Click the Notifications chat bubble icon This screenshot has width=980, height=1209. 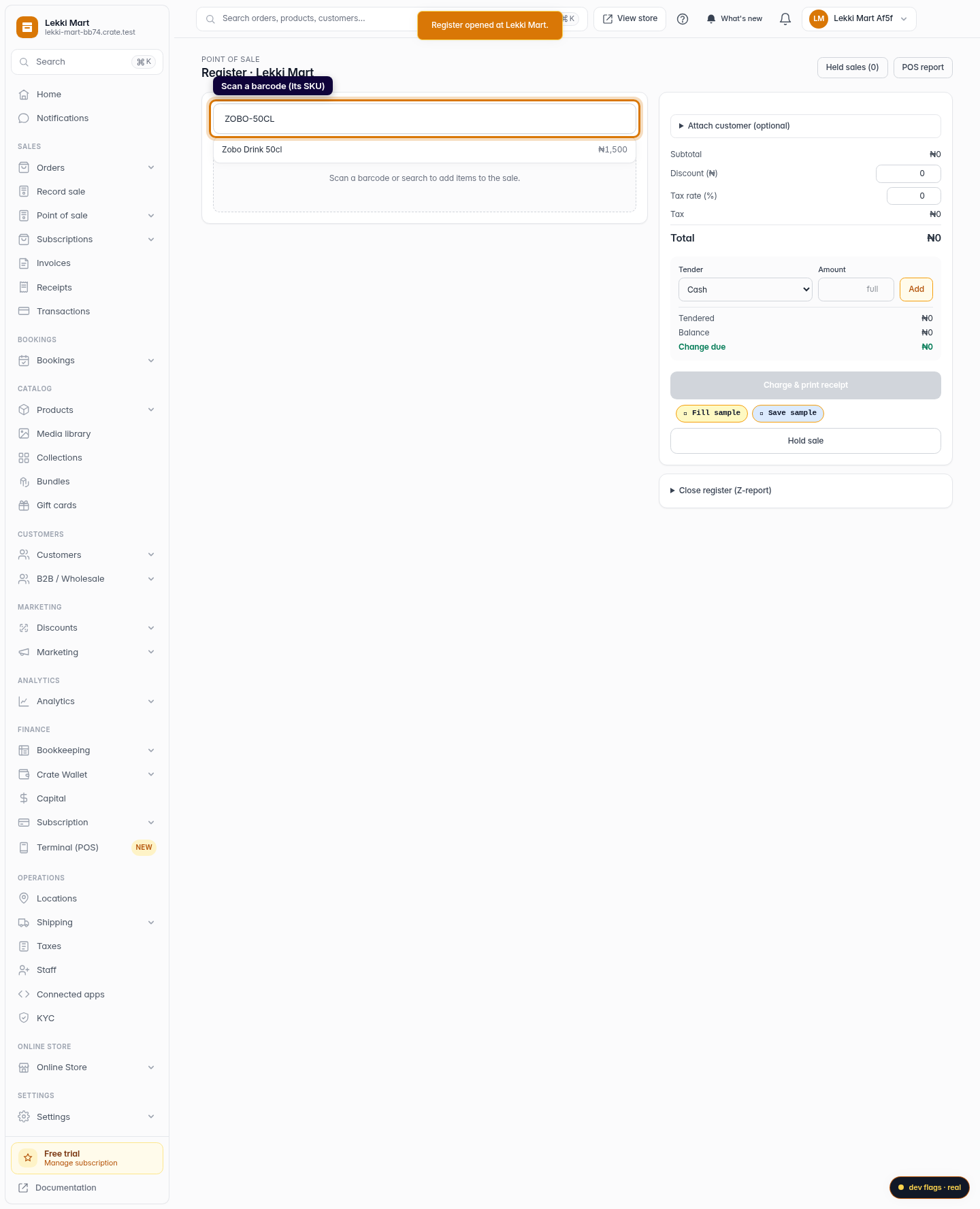click(24, 118)
